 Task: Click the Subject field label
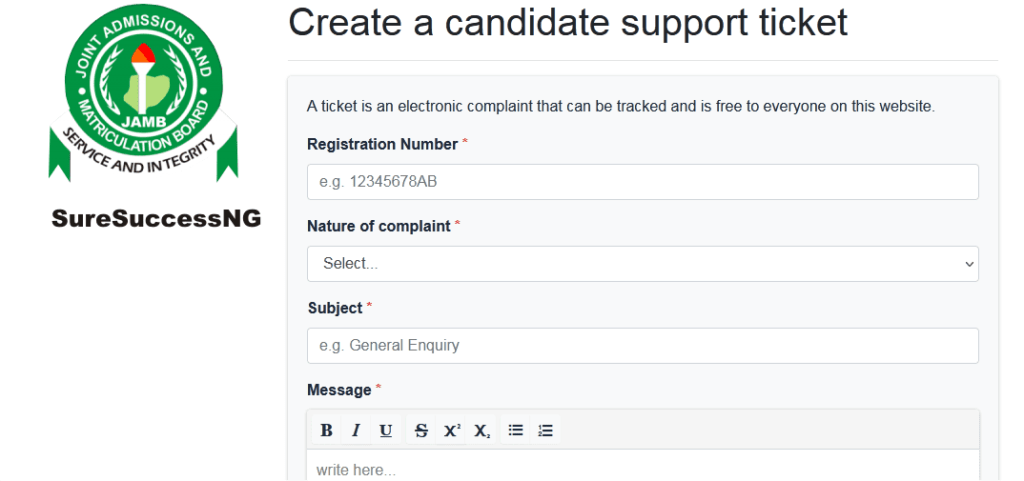(x=334, y=308)
